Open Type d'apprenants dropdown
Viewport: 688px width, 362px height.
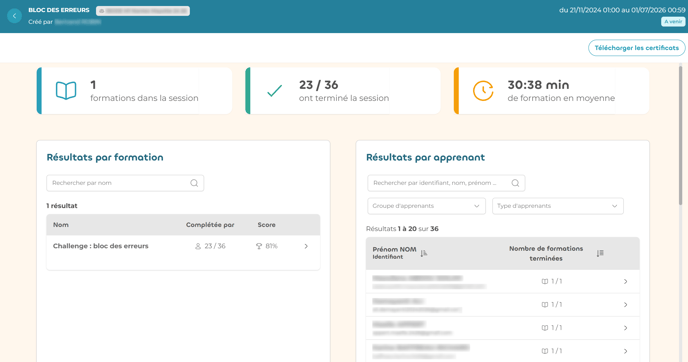point(558,206)
